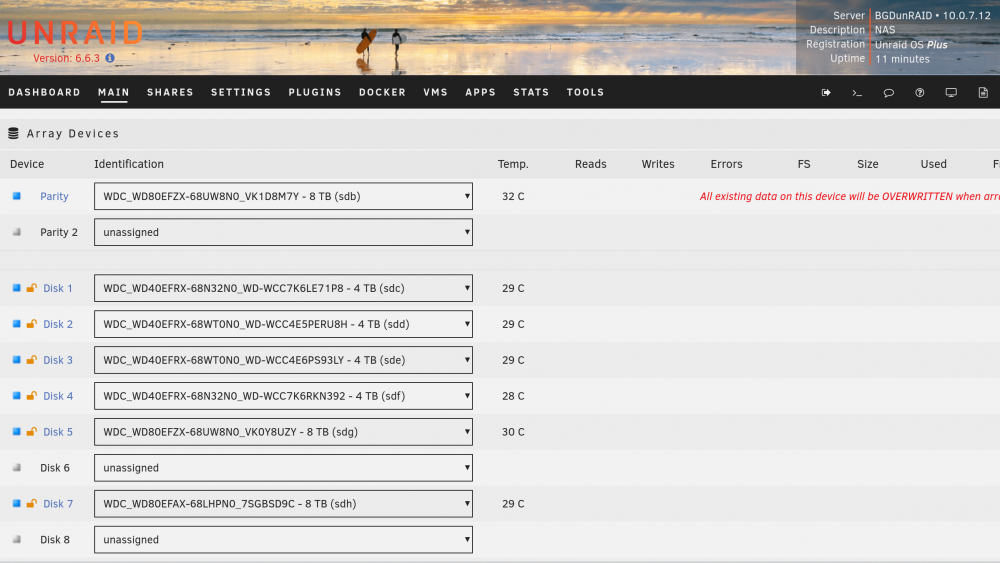Click the red OVERWRITTEN warning text
This screenshot has height=563, width=1000.
pyautogui.click(x=849, y=196)
